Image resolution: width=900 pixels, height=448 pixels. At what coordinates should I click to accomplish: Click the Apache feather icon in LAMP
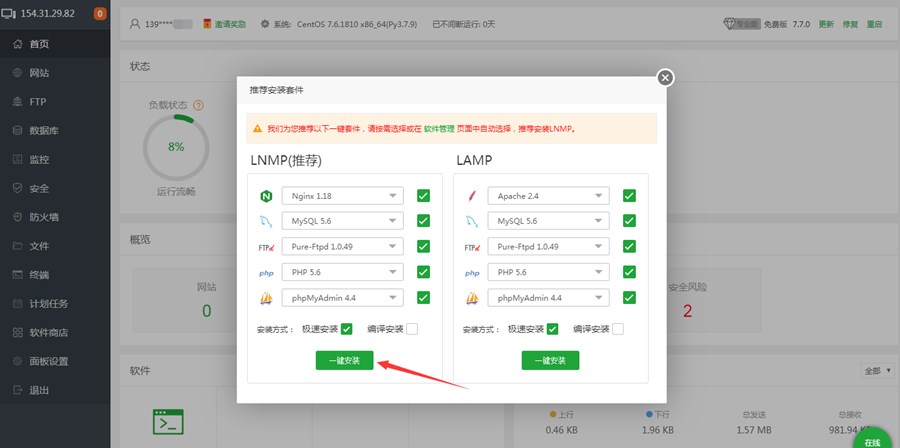pyautogui.click(x=472, y=196)
